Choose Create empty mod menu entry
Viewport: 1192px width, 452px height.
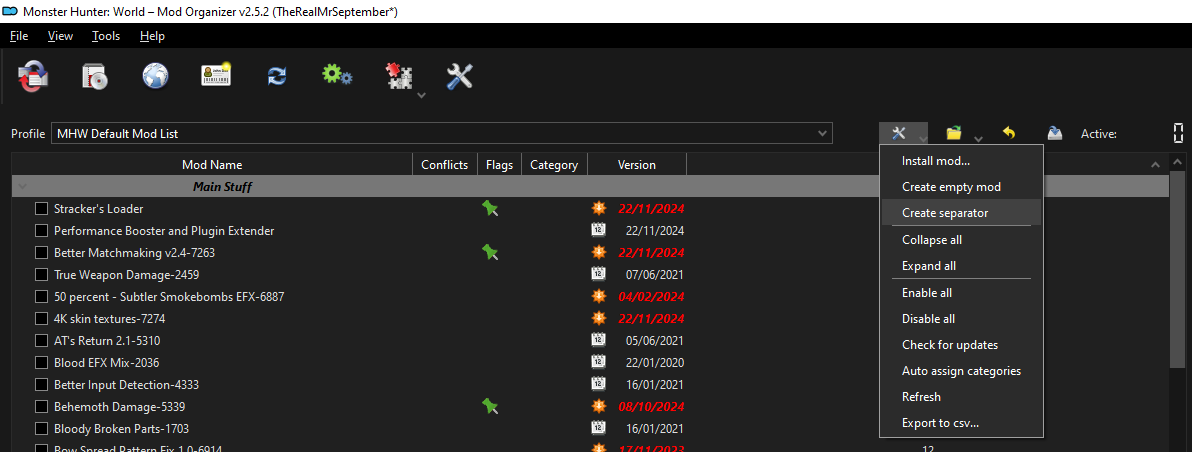click(962, 187)
